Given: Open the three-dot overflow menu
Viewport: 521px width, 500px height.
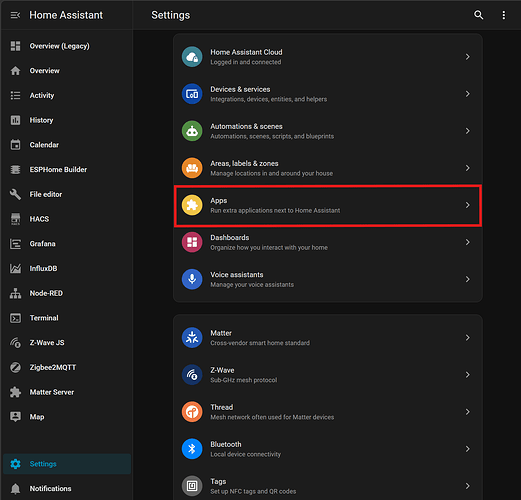Looking at the screenshot, I should point(504,15).
